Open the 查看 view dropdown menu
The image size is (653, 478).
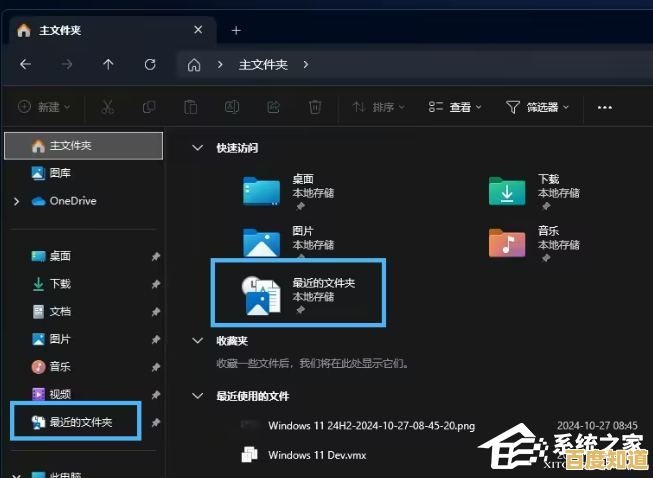[454, 106]
